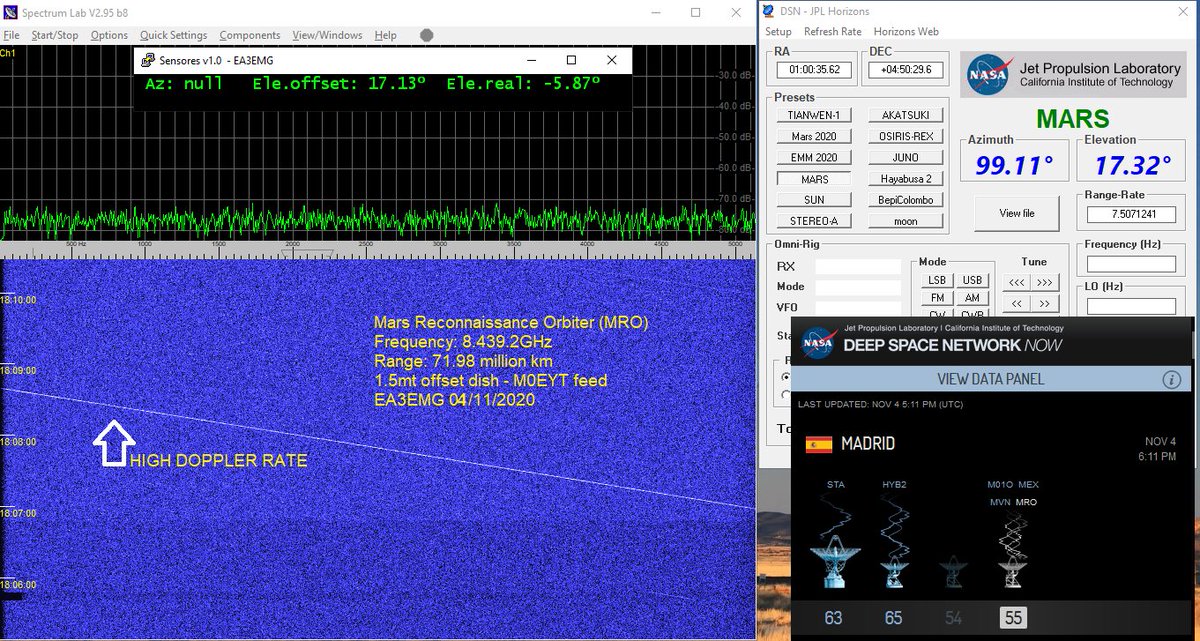
Task: Select the MARS preset button
Action: pyautogui.click(x=812, y=178)
